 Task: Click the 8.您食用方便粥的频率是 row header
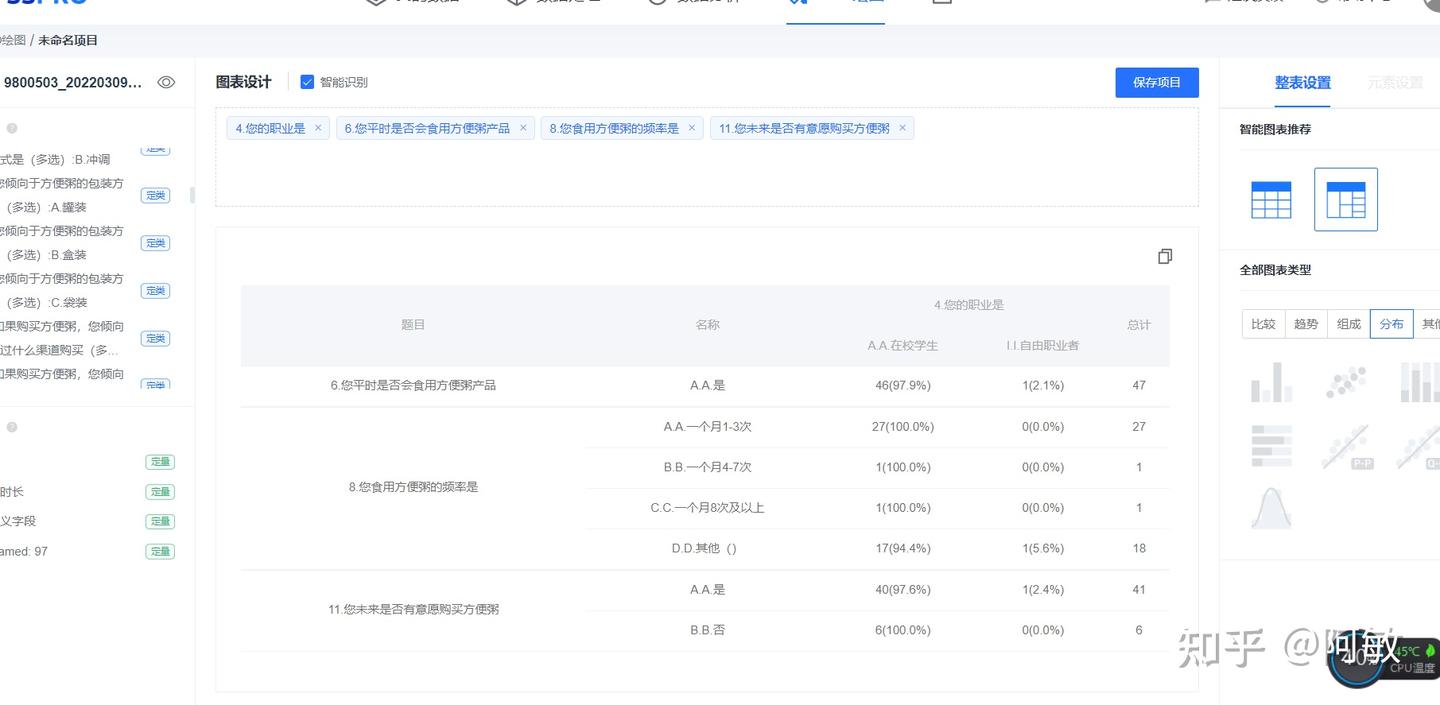[413, 488]
